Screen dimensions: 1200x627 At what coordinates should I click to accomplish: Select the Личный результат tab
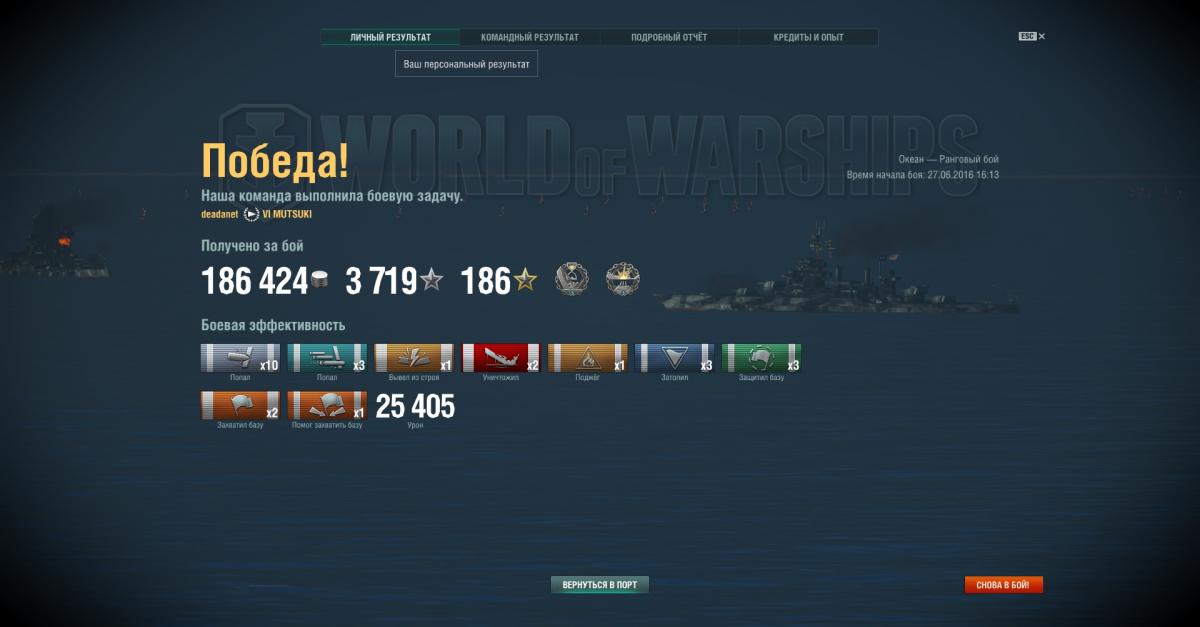[x=390, y=37]
